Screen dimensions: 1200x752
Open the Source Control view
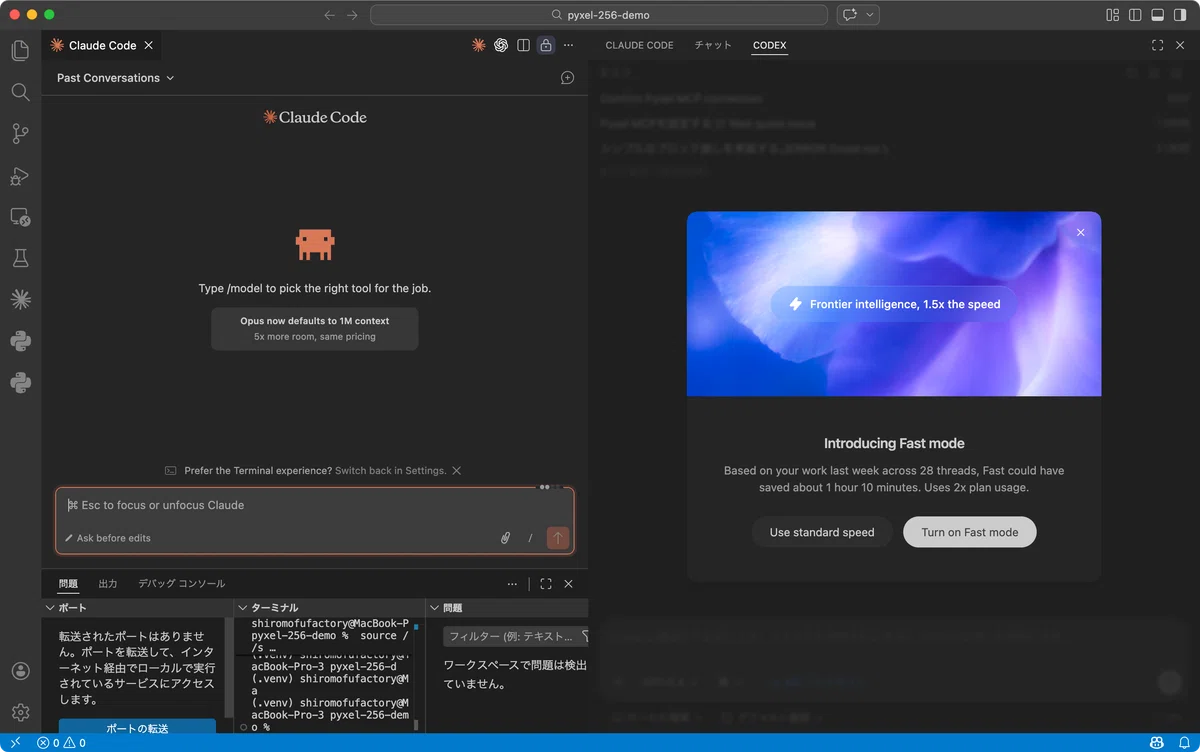click(20, 133)
